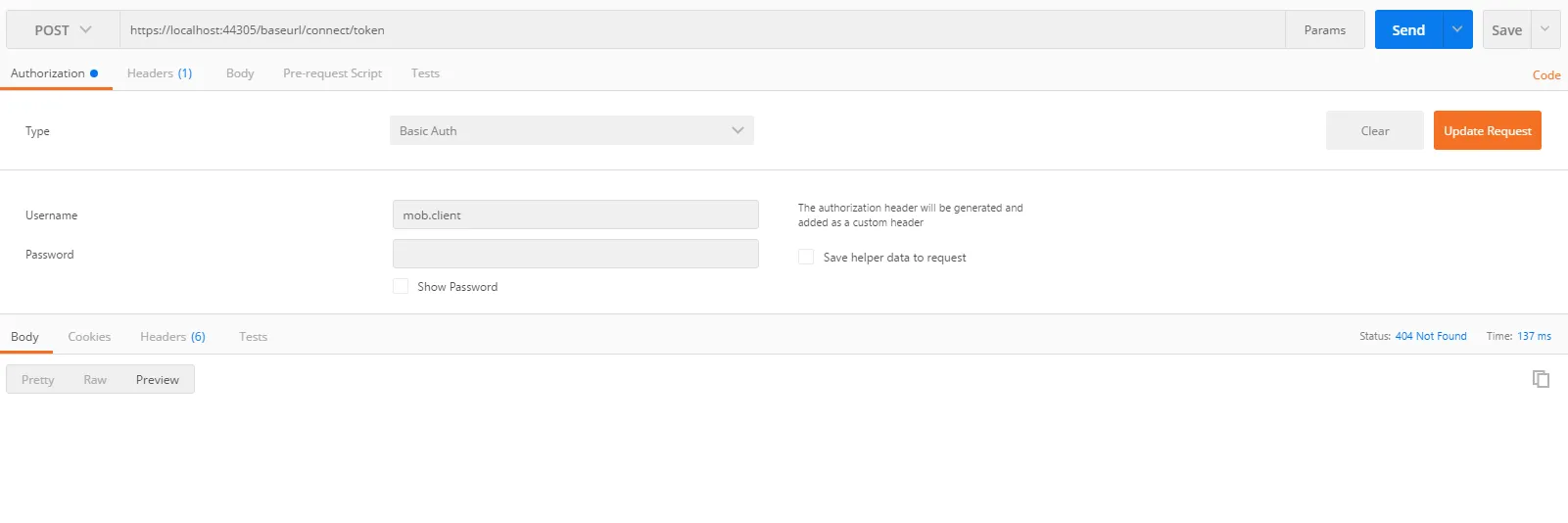Screen dimensions: 1568x523
Task: Go to Pre-request Script tab
Action: point(332,73)
